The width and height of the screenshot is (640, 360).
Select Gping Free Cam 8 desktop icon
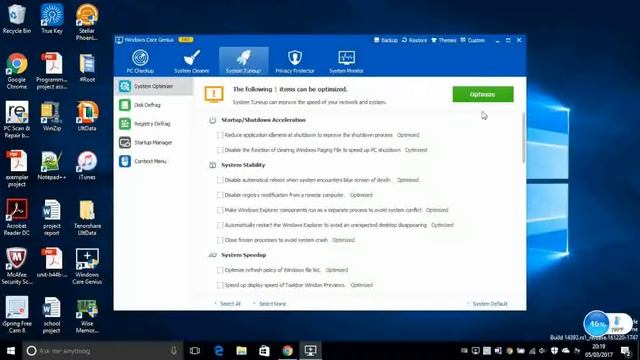coord(17,316)
